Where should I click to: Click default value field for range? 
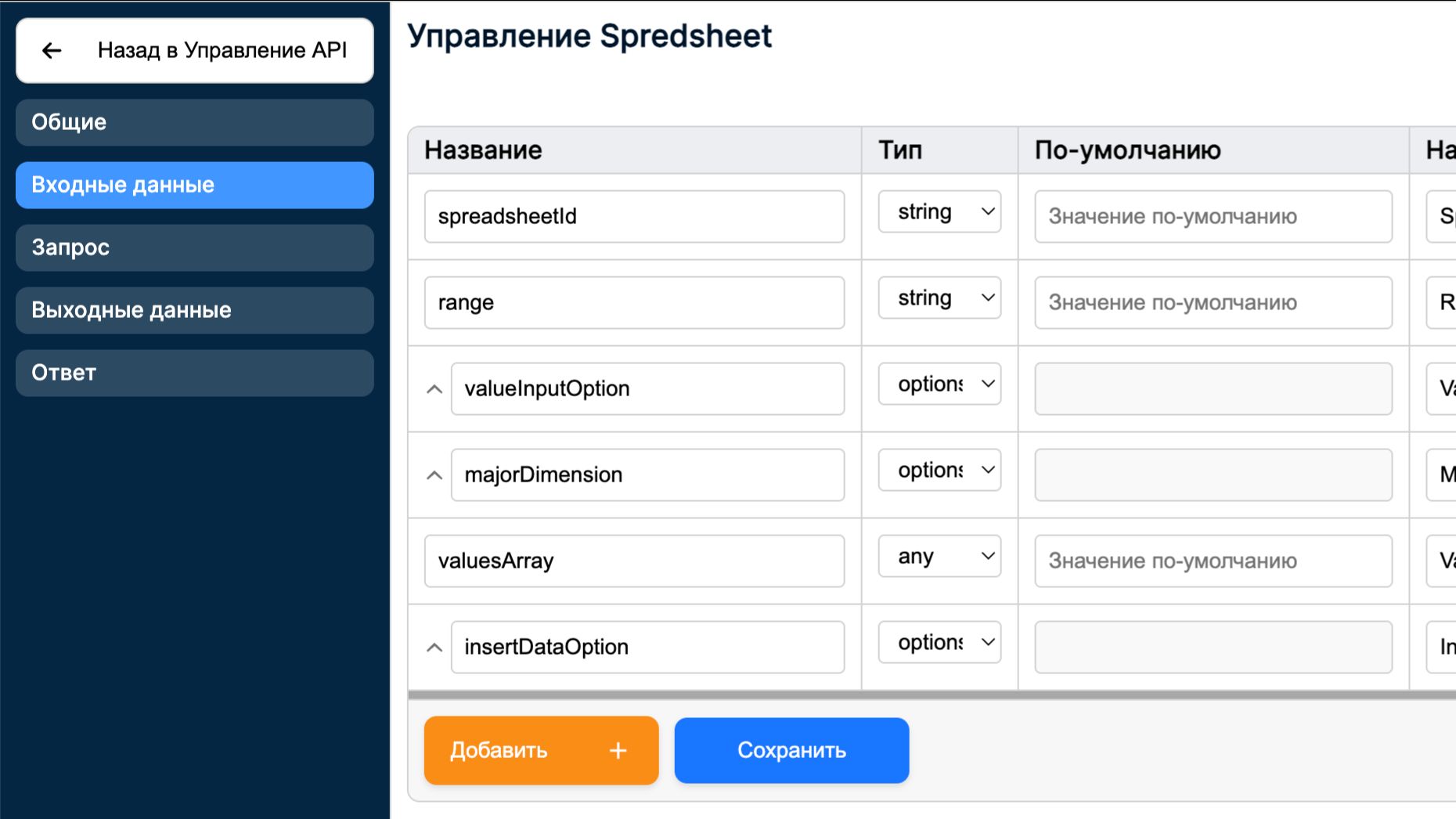point(1213,302)
